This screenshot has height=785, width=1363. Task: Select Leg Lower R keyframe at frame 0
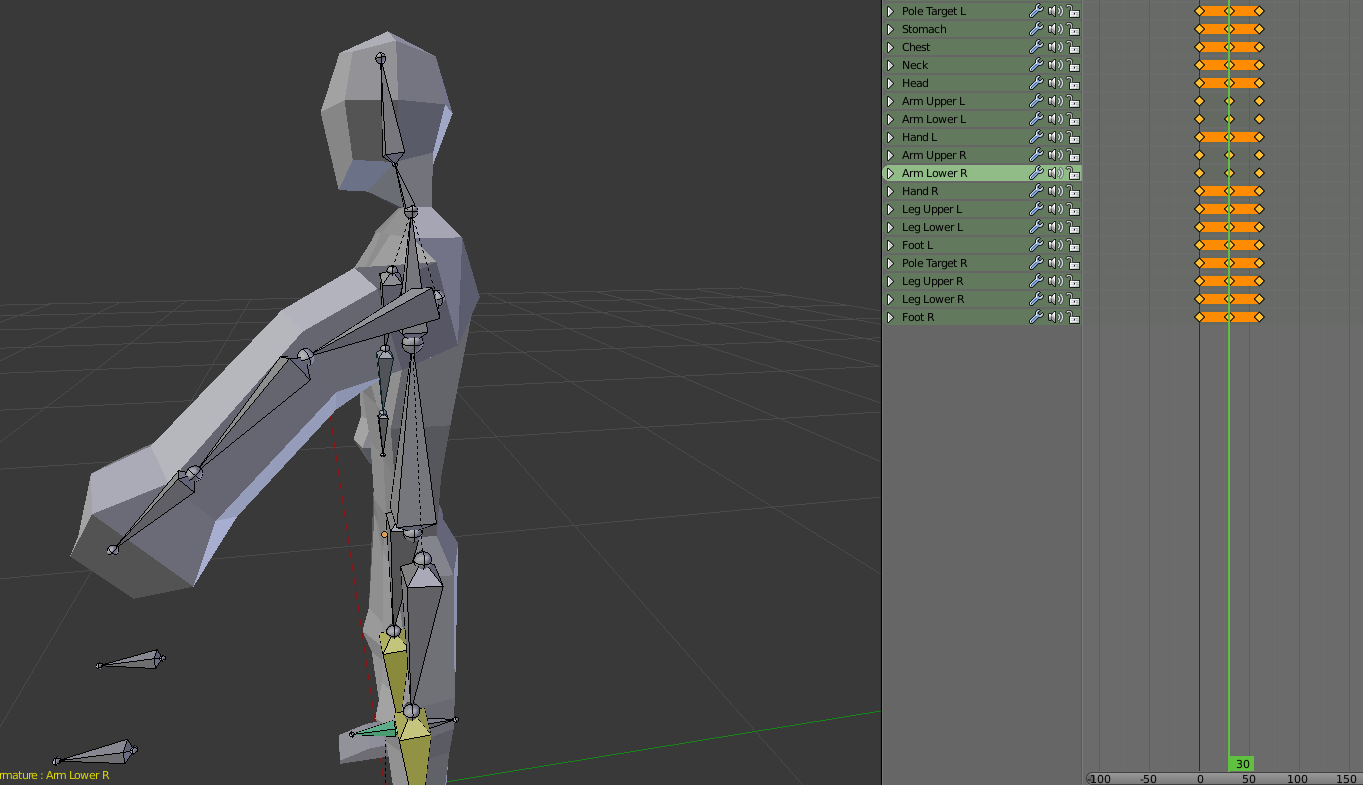click(x=1199, y=299)
